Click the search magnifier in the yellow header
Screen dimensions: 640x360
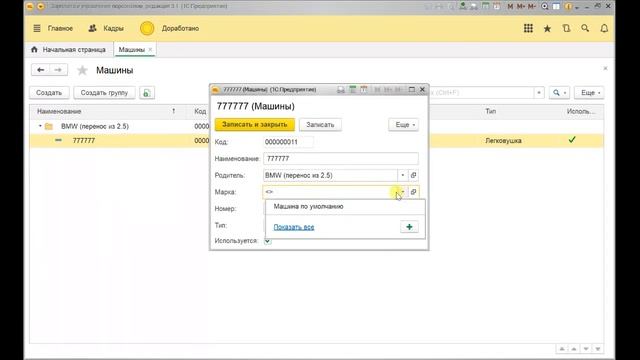(585, 28)
